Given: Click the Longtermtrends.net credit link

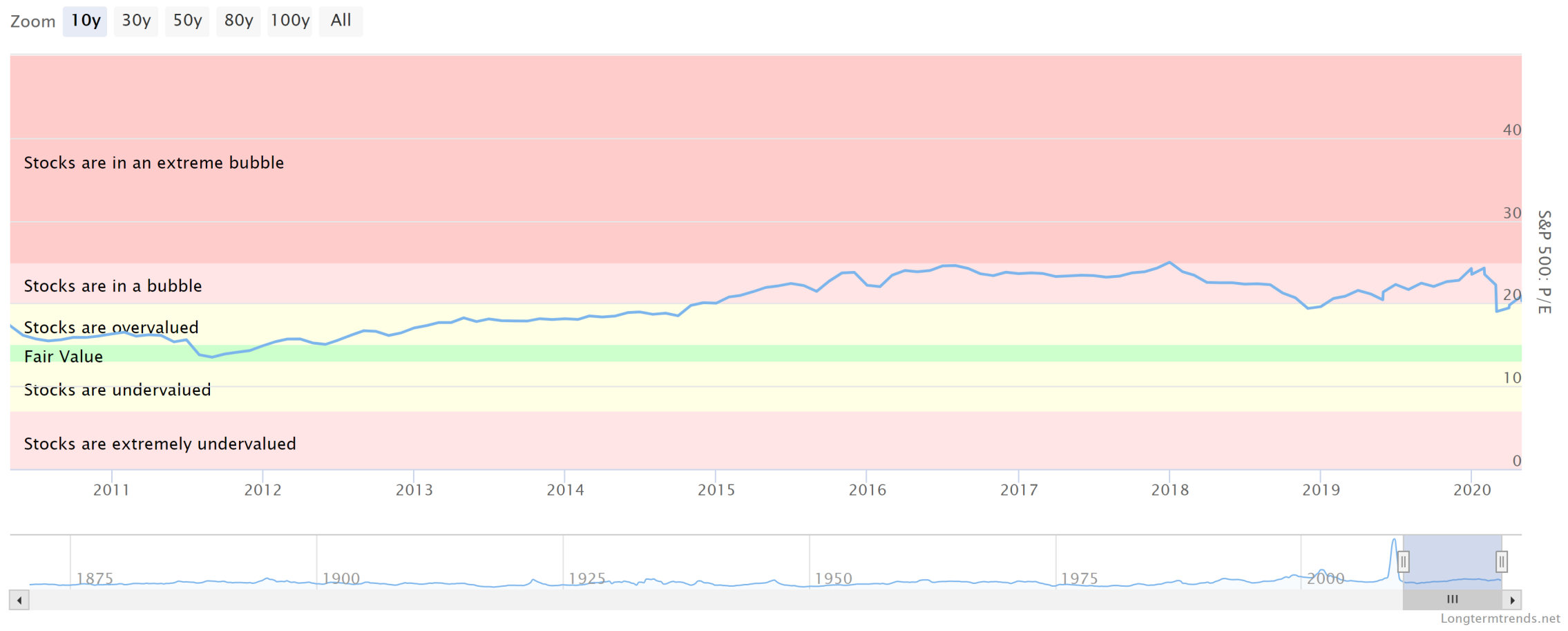Looking at the screenshot, I should tap(1500, 619).
